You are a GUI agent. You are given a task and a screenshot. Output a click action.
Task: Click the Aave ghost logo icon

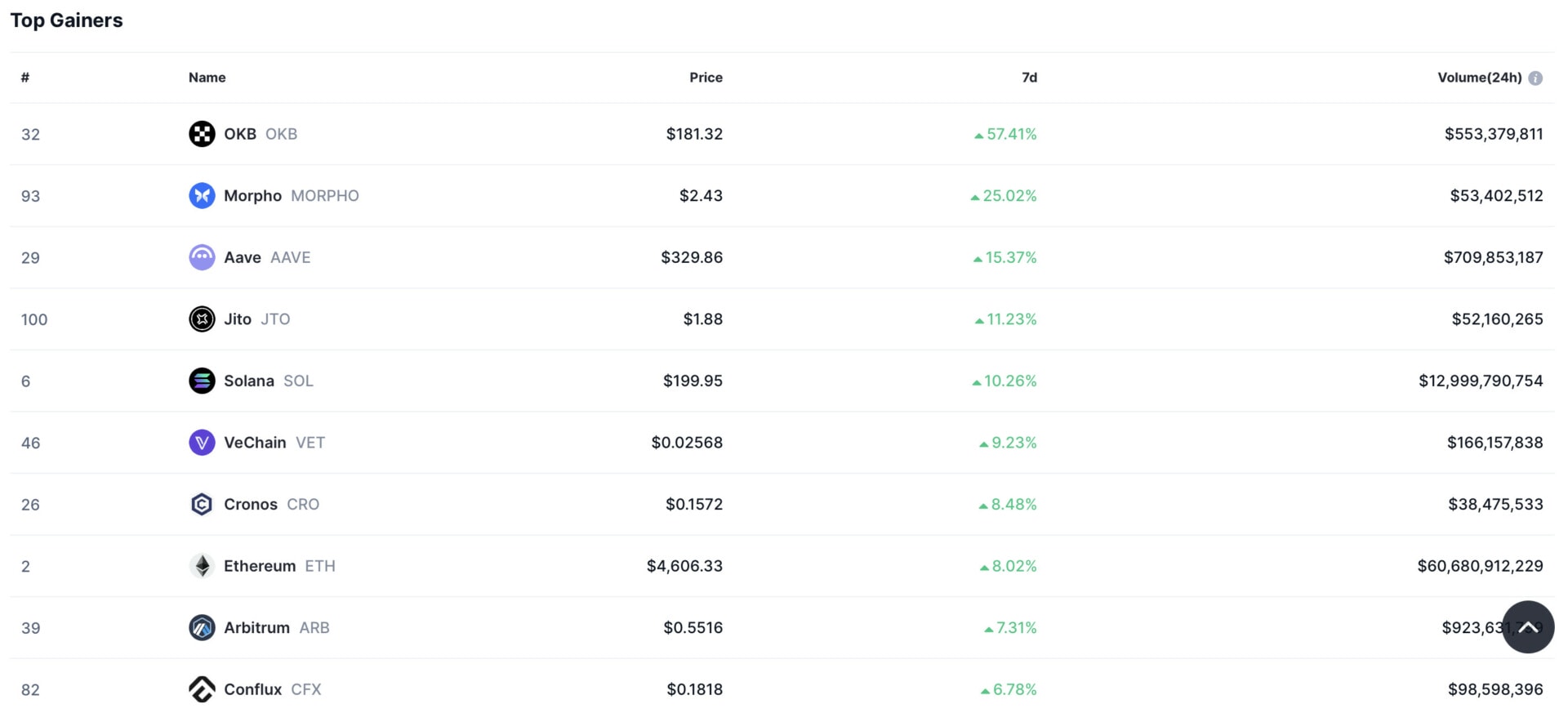[x=202, y=257]
